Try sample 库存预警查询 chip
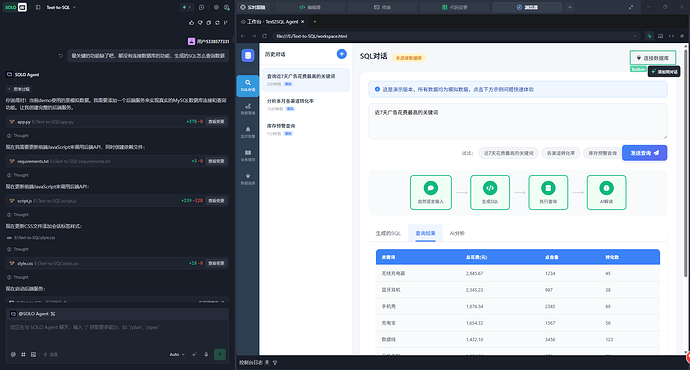Viewport: 690px width, 370px height. coord(602,153)
